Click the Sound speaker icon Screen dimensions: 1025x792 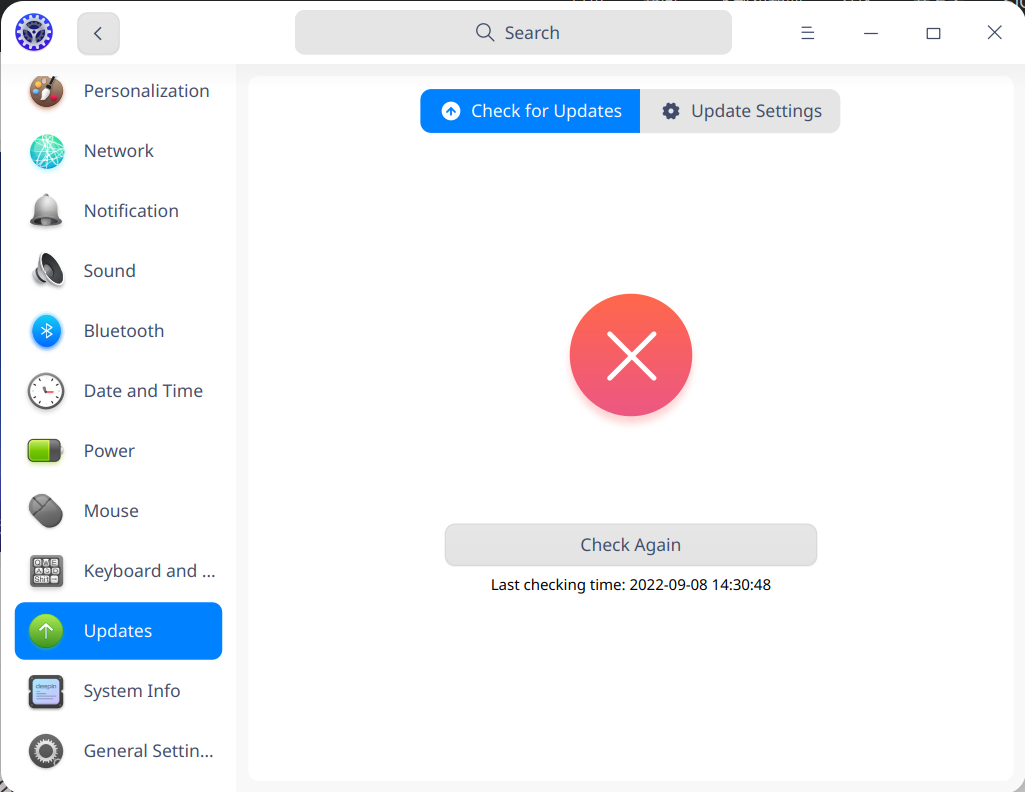click(45, 270)
